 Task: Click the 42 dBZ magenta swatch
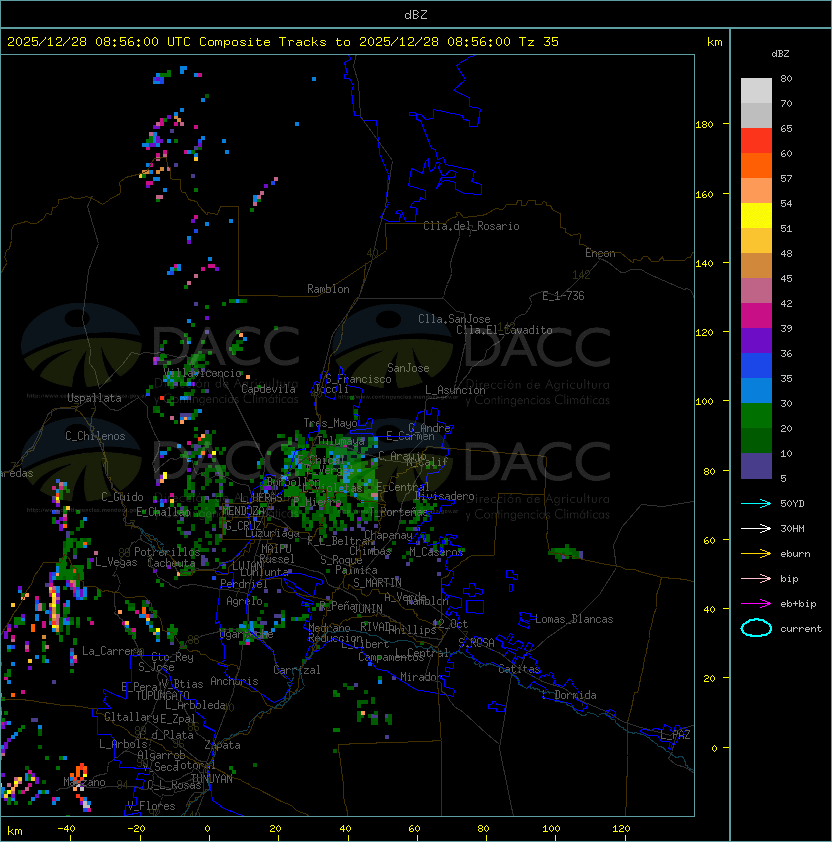click(x=756, y=316)
